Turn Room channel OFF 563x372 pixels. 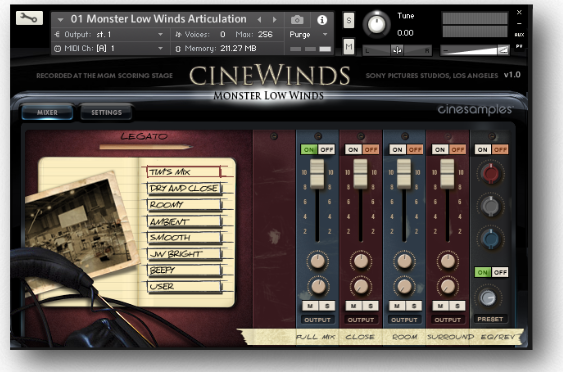click(415, 150)
